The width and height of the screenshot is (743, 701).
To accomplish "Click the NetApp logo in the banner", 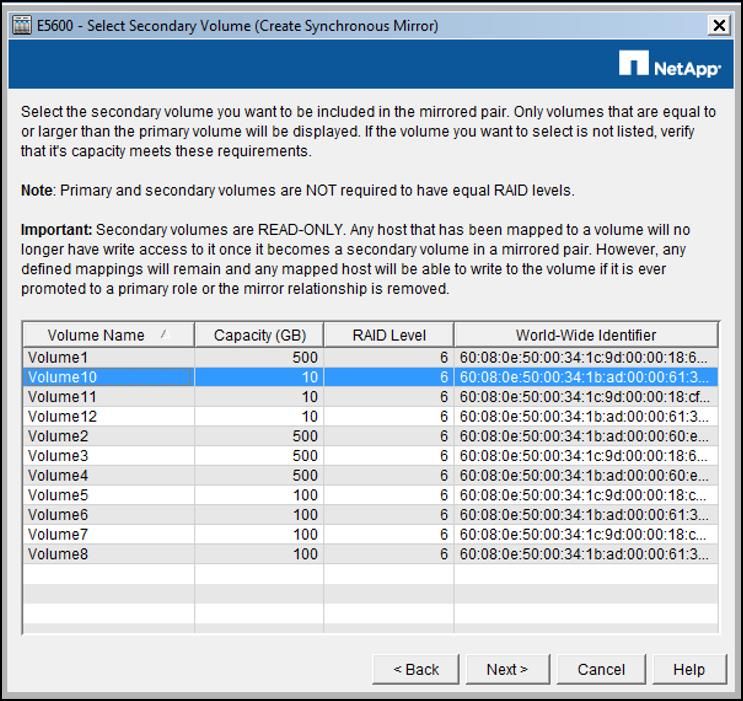I will pos(669,64).
